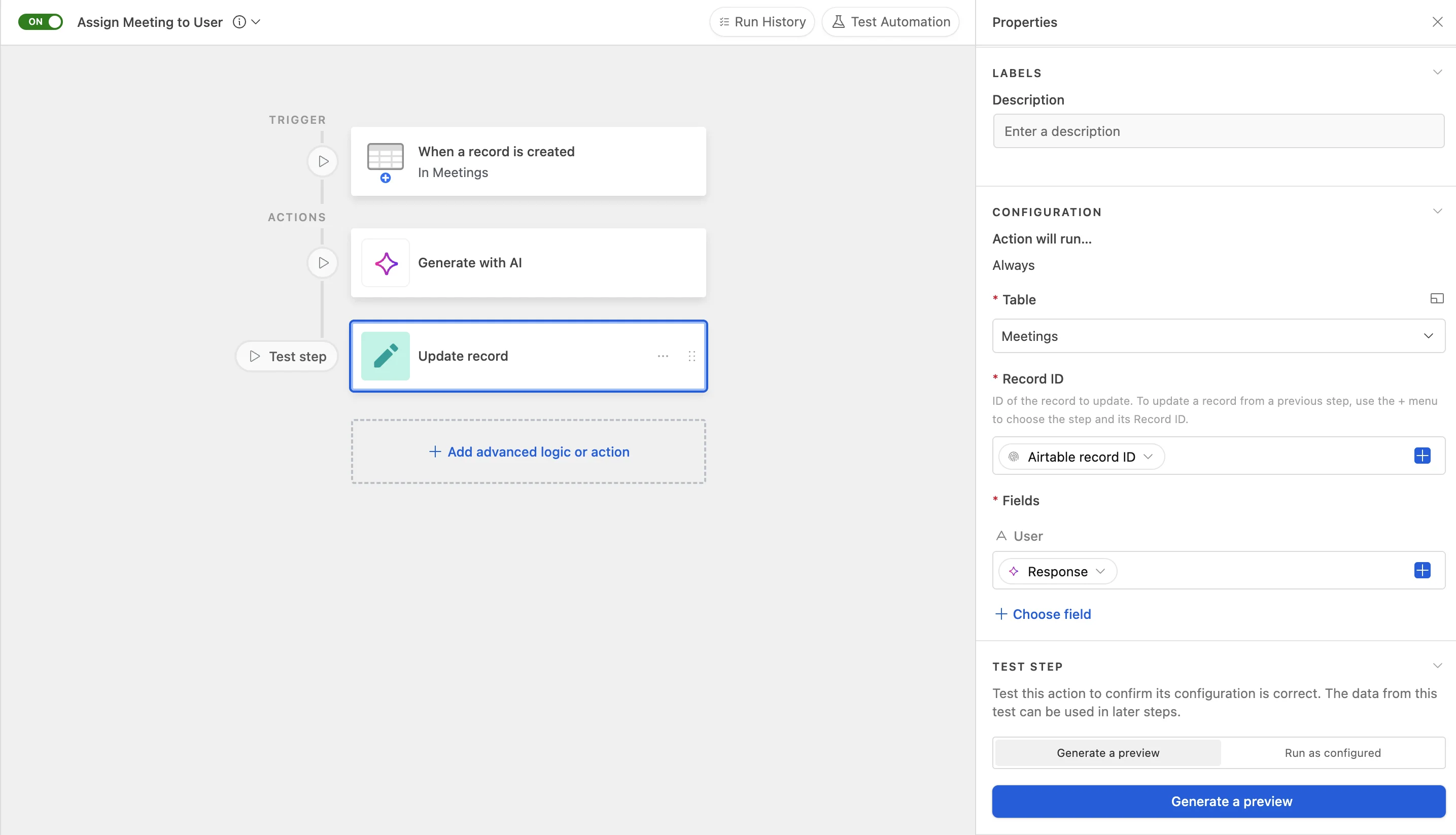Screen dimensions: 1456x835
Task: Toggle the automation ON switch off
Action: [x=41, y=22]
